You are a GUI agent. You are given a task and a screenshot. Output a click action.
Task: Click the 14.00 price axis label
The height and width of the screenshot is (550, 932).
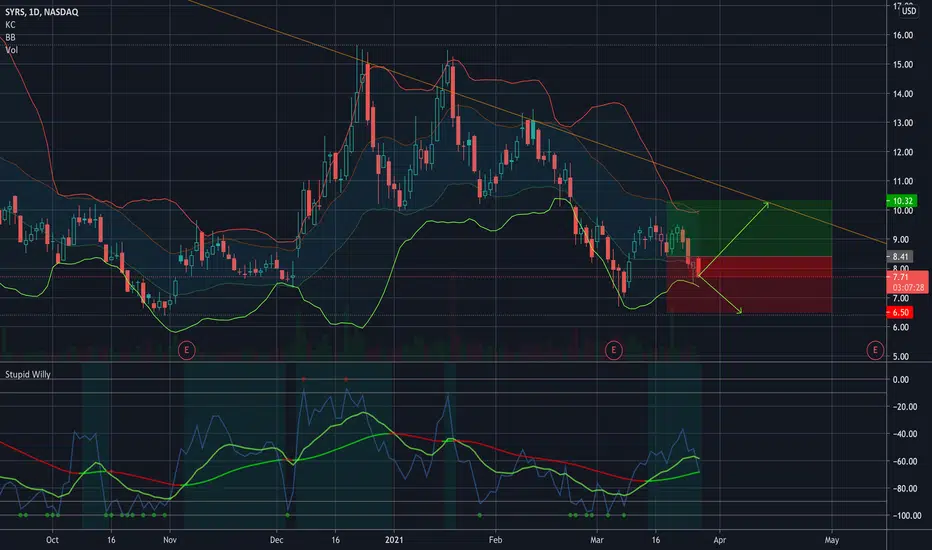902,93
